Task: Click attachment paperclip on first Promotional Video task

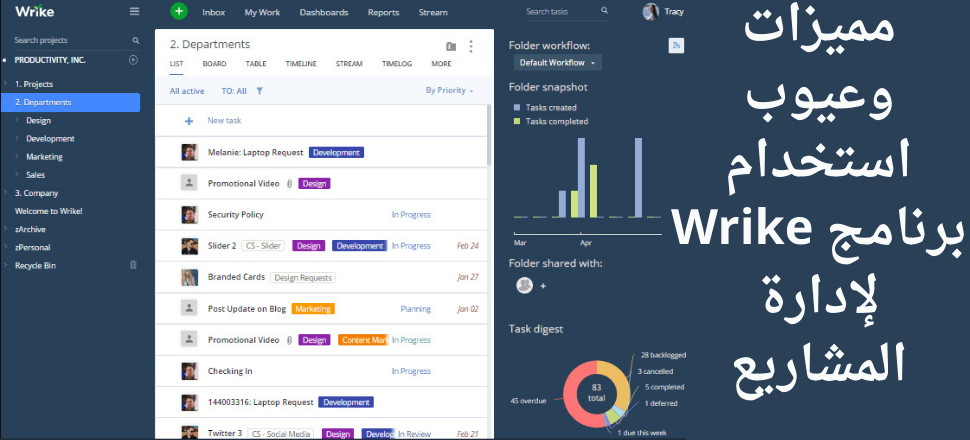Action: click(x=289, y=184)
